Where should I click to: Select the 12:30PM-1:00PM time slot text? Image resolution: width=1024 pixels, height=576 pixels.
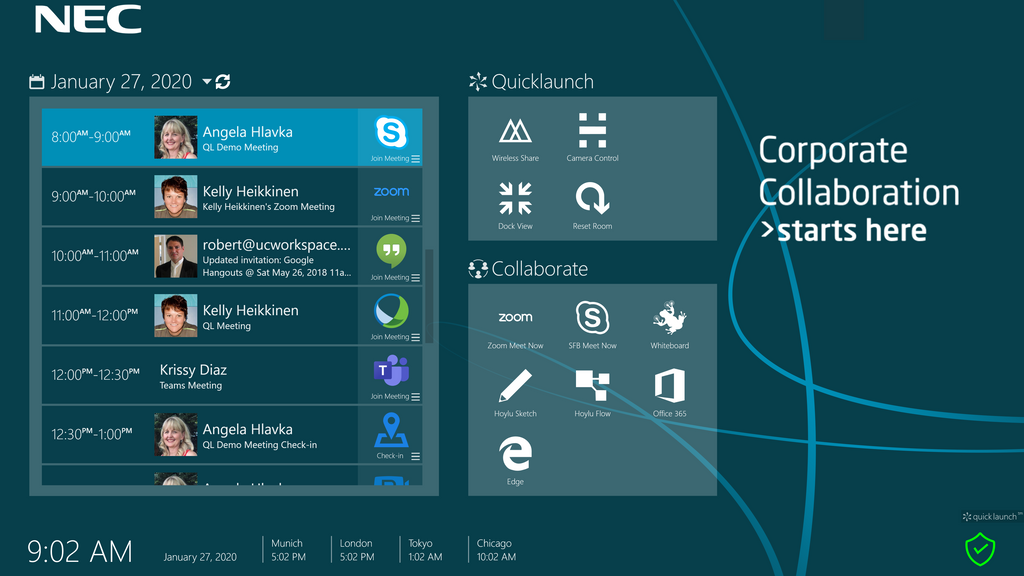(91, 434)
